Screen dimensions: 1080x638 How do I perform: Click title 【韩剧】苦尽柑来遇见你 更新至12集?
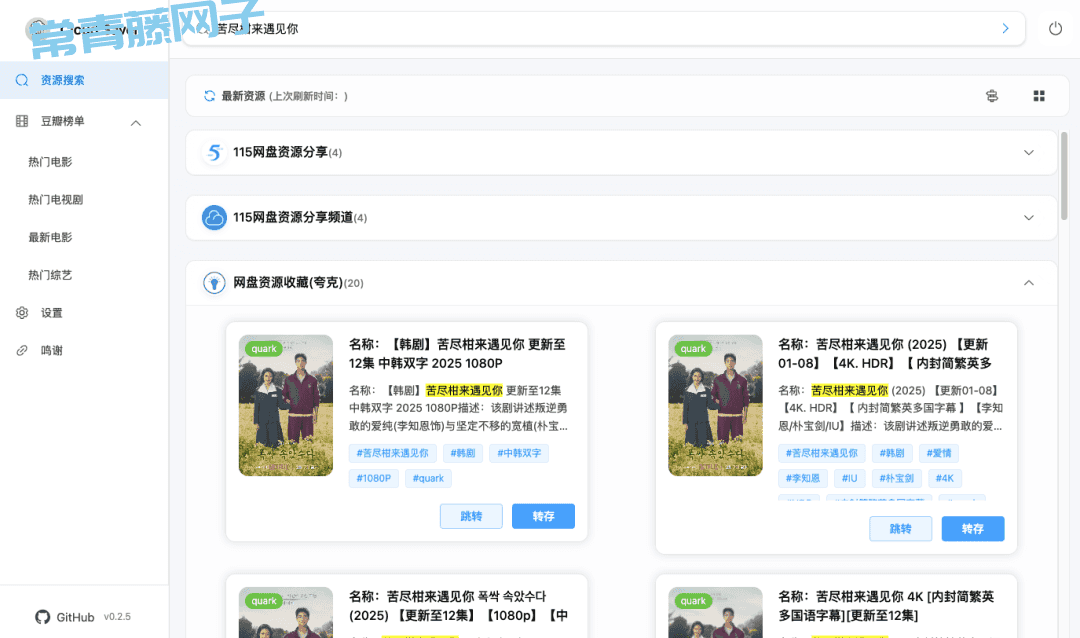(x=457, y=353)
